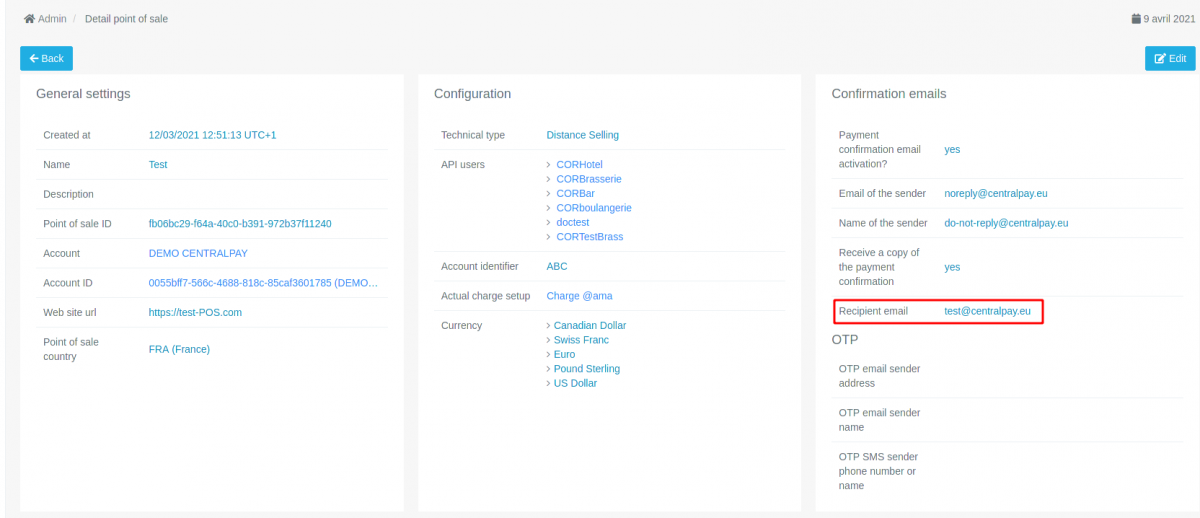Select the CORBar API user
This screenshot has height=518, width=1200.
576,193
